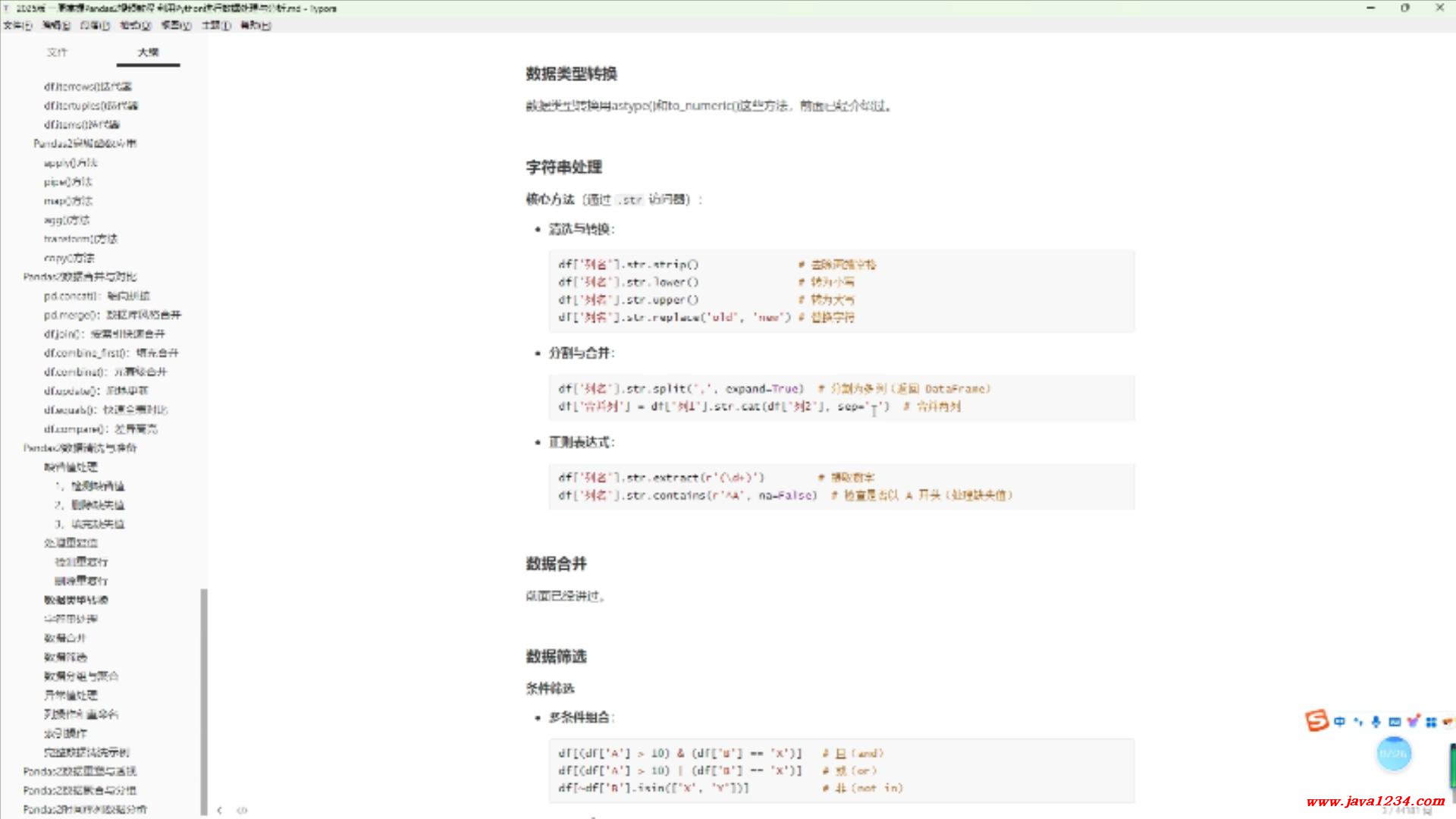Go to 字符串处理 outline entry
The width and height of the screenshot is (1456, 819).
[71, 619]
